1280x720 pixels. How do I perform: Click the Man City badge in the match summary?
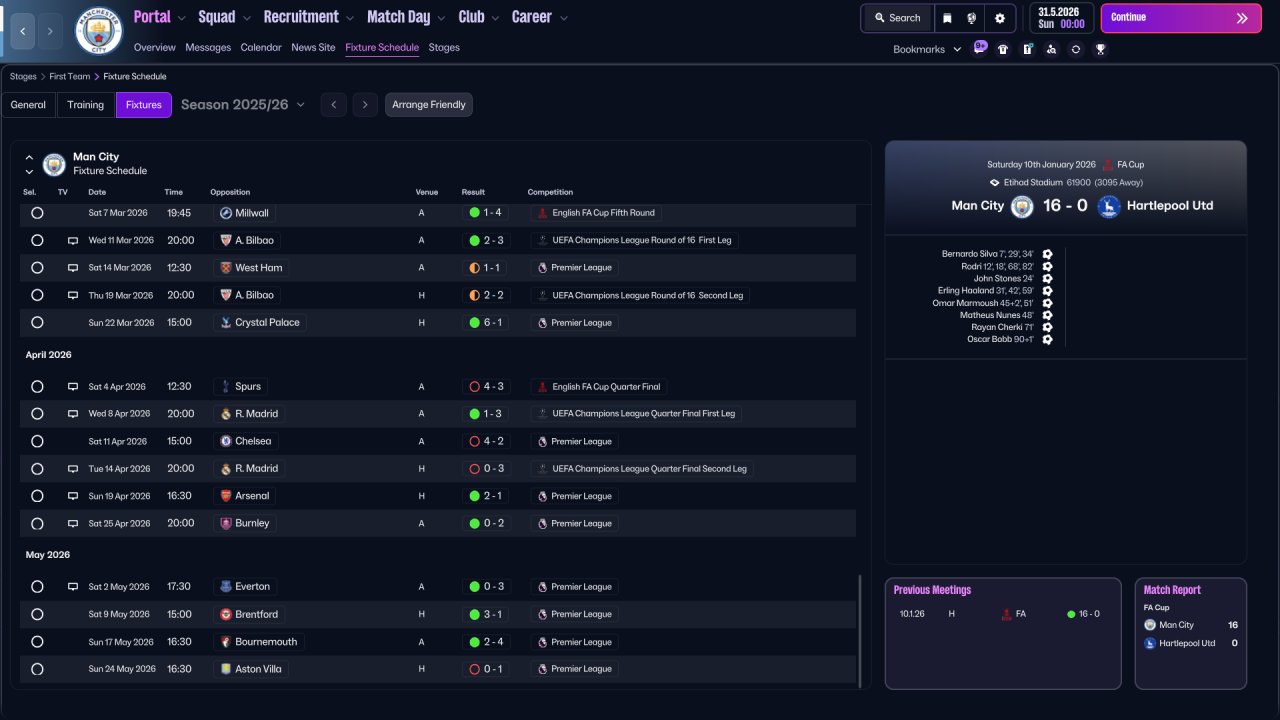click(x=1022, y=206)
